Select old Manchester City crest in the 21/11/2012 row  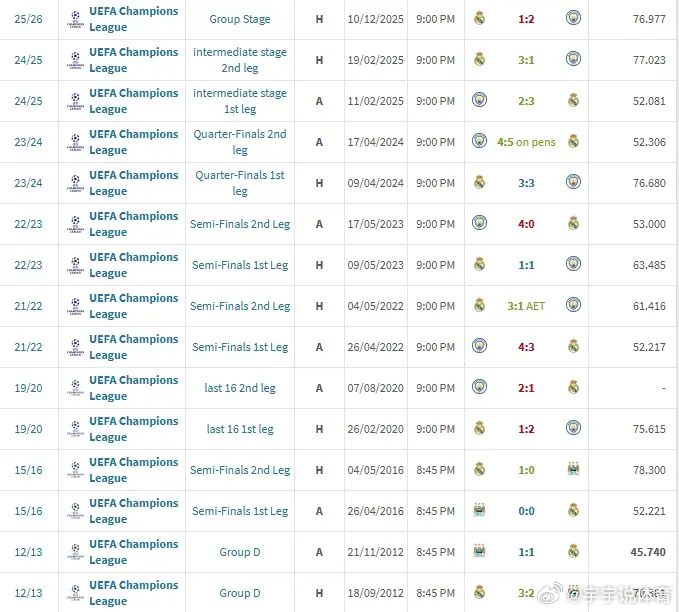[x=479, y=551]
